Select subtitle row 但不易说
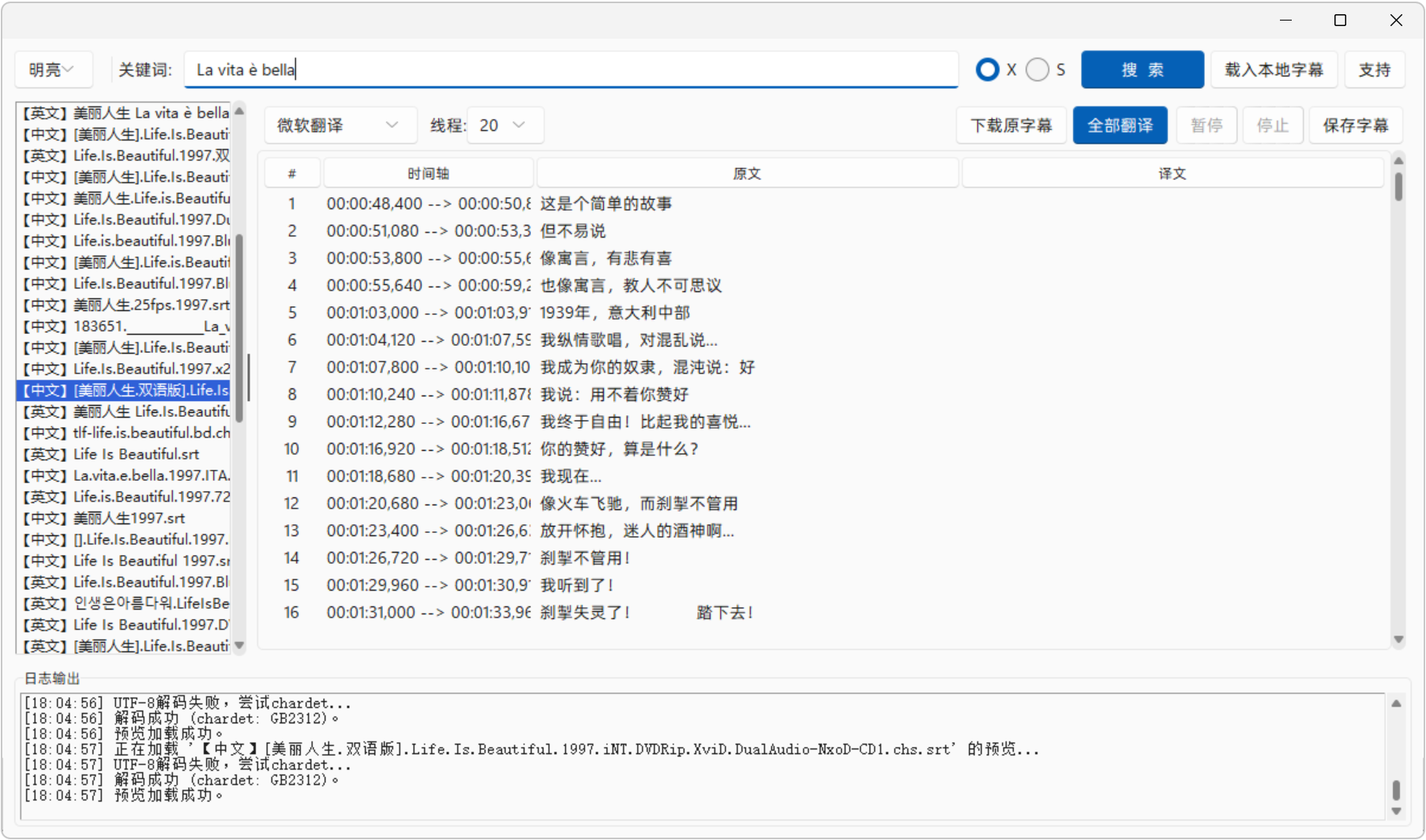Viewport: 1426px width, 840px height. 824,231
